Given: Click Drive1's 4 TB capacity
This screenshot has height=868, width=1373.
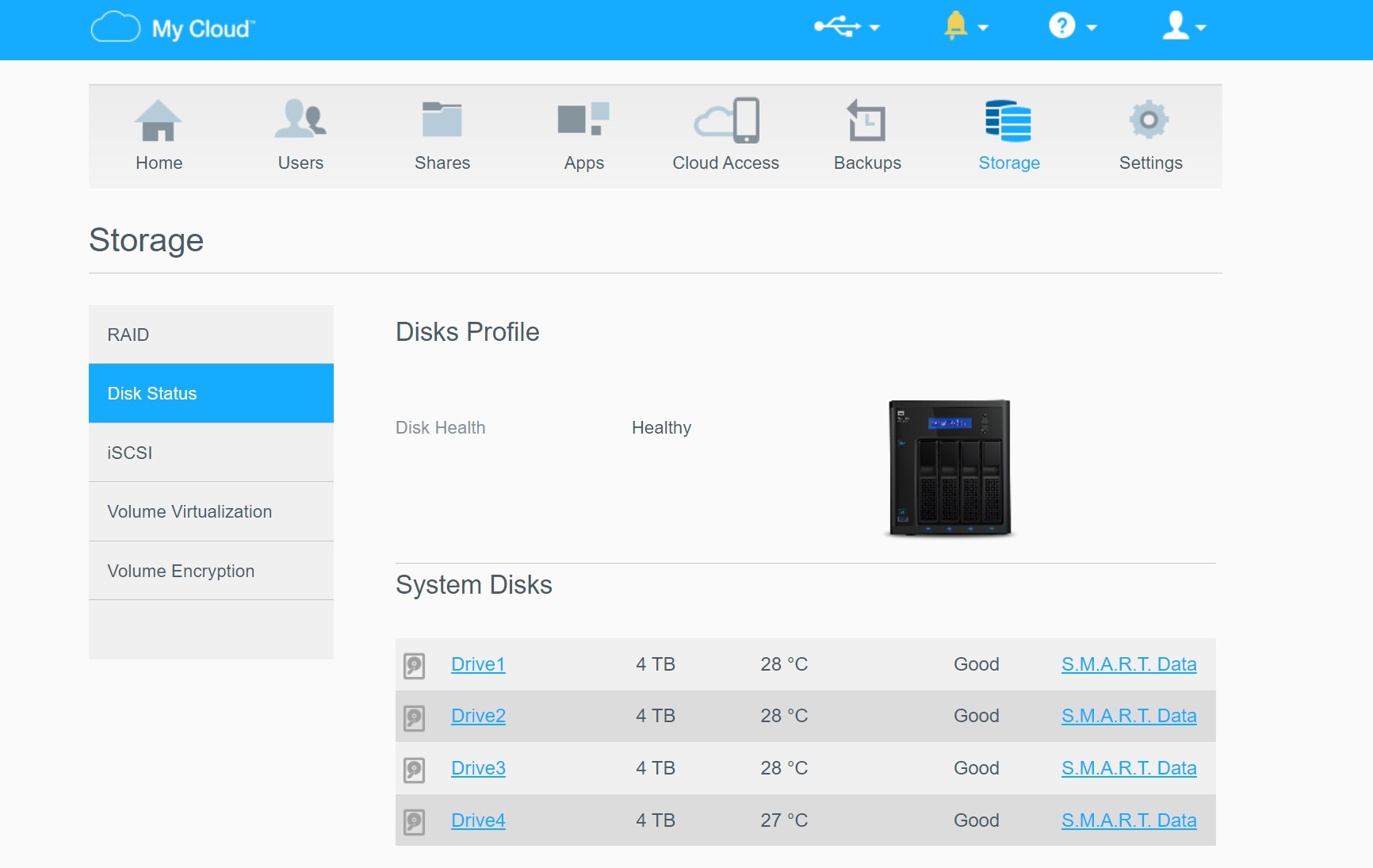Looking at the screenshot, I should point(655,664).
